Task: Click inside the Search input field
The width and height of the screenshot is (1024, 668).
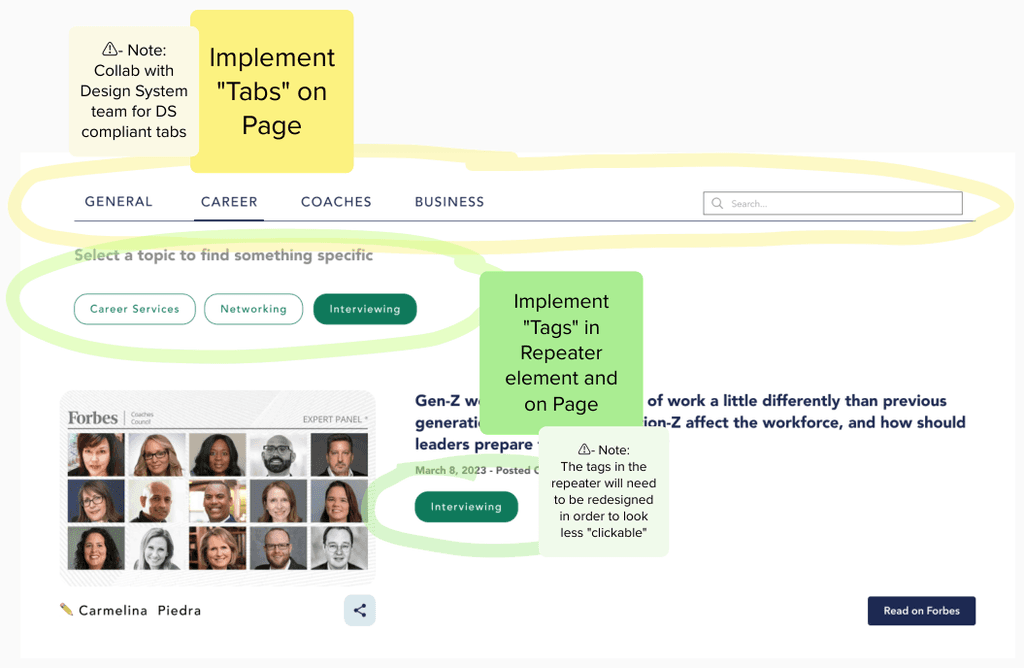Action: [840, 203]
